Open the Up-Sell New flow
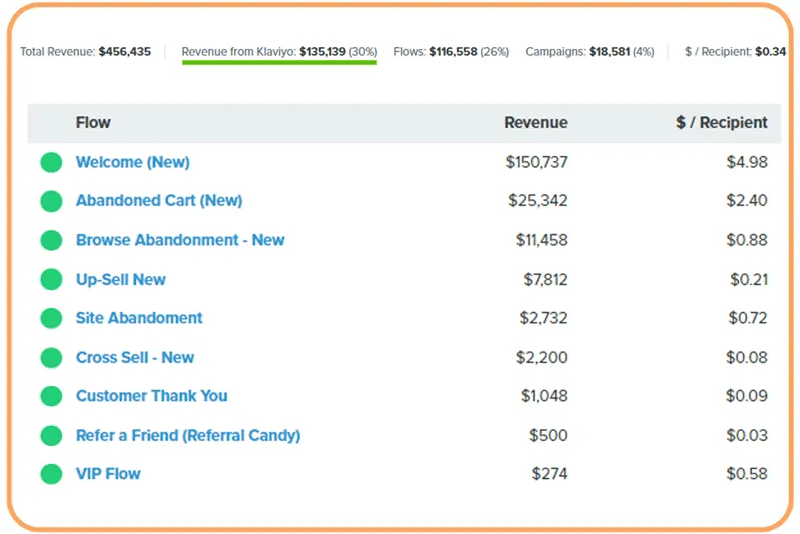The width and height of the screenshot is (800, 534). pos(121,279)
